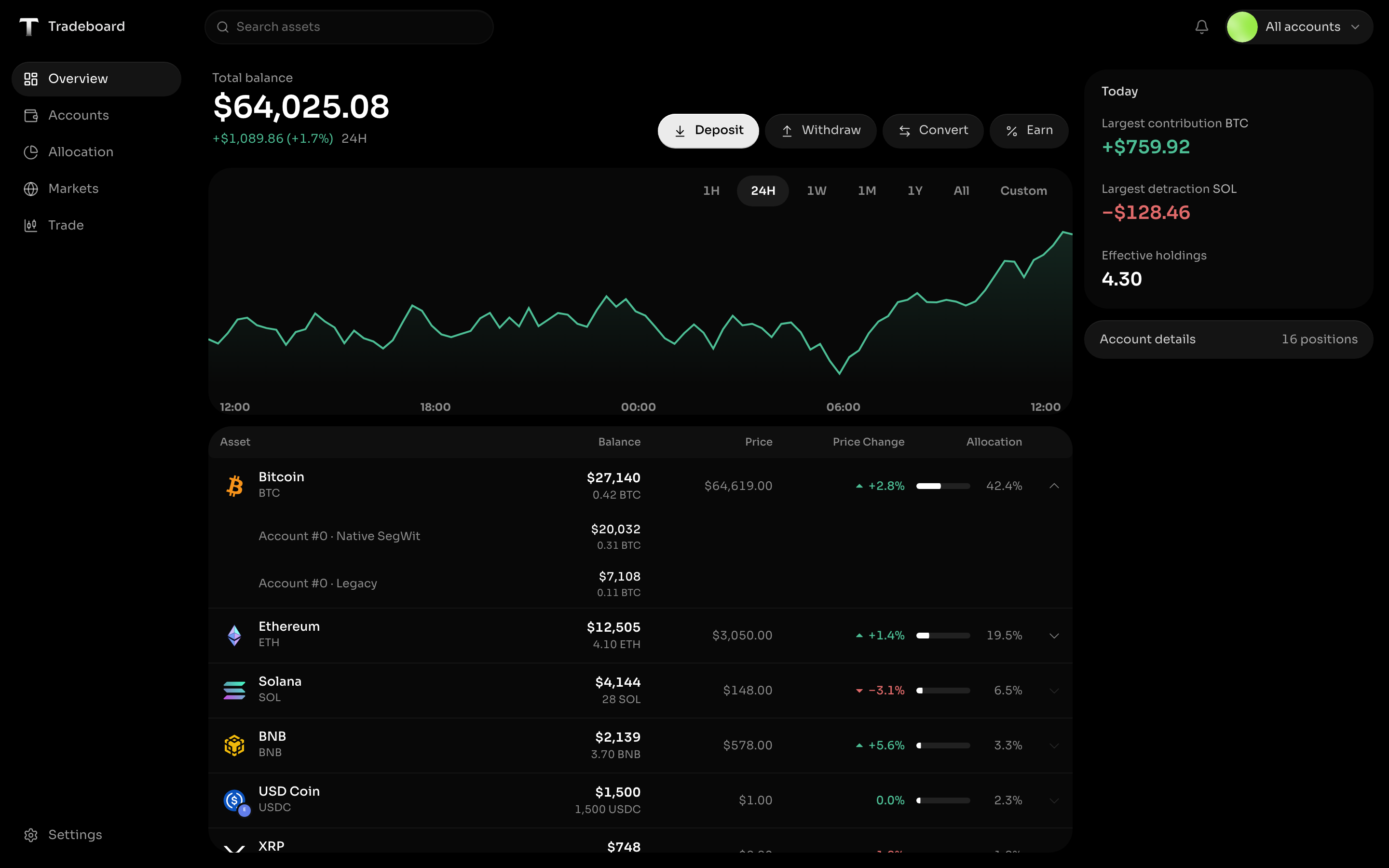This screenshot has width=1389, height=868.
Task: Click the Markets globe icon
Action: tap(31, 189)
